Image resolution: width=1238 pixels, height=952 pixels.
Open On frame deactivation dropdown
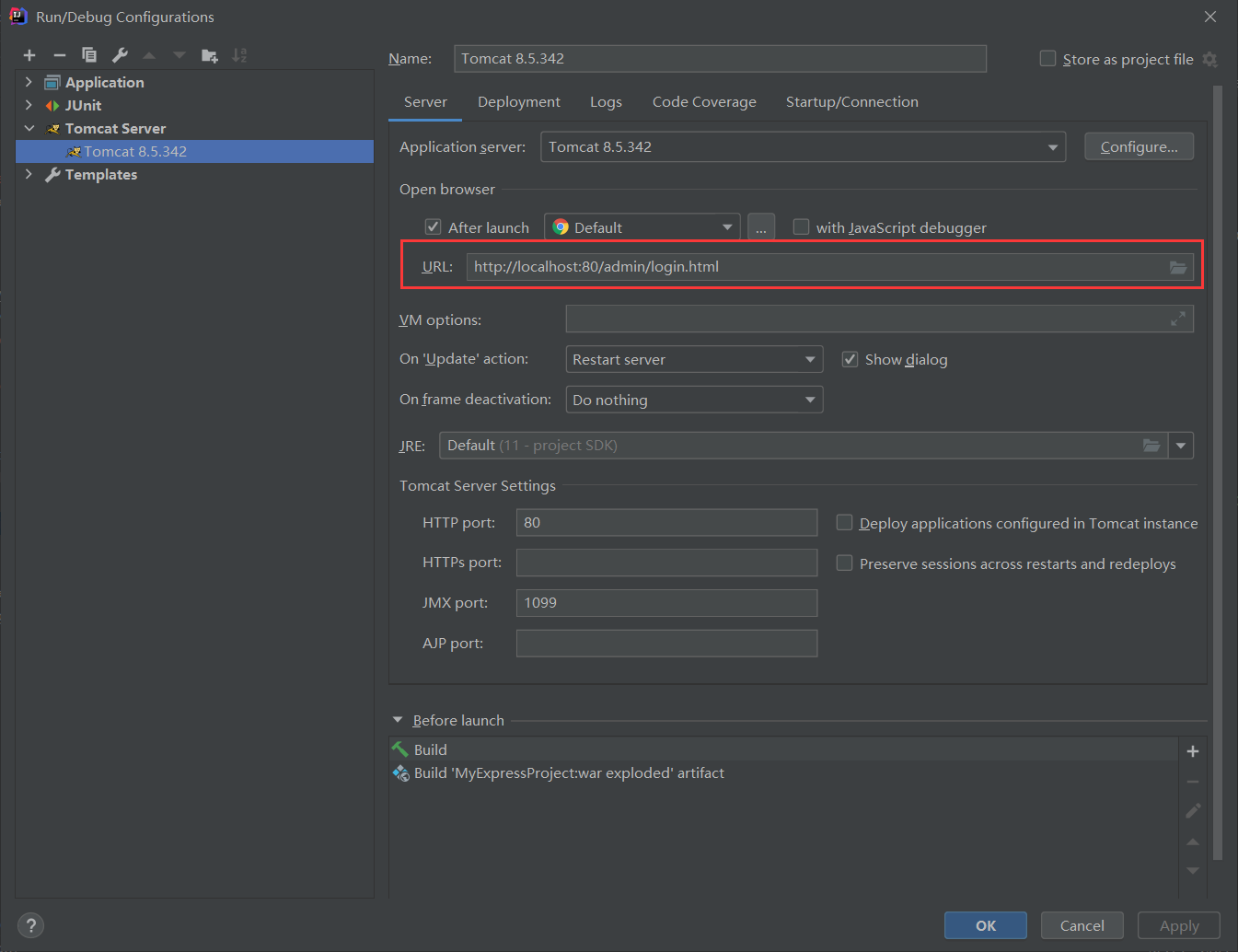(x=694, y=400)
